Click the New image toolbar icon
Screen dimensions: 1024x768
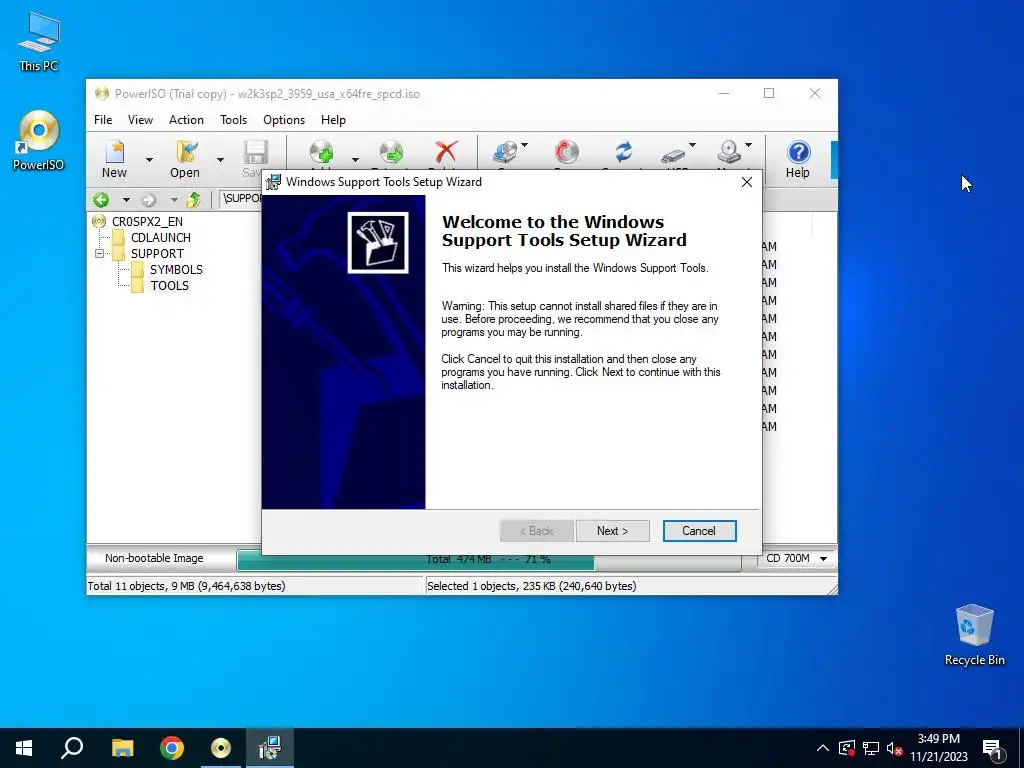(114, 159)
